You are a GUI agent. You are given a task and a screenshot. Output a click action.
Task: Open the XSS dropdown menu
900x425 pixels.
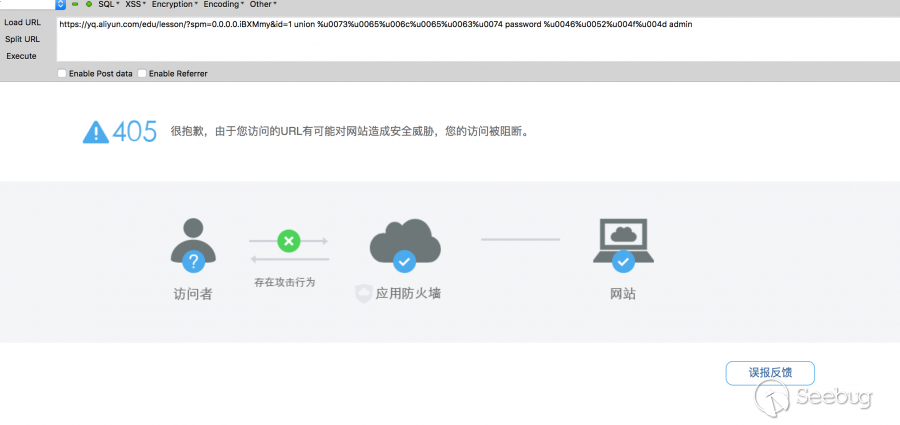(x=135, y=4)
